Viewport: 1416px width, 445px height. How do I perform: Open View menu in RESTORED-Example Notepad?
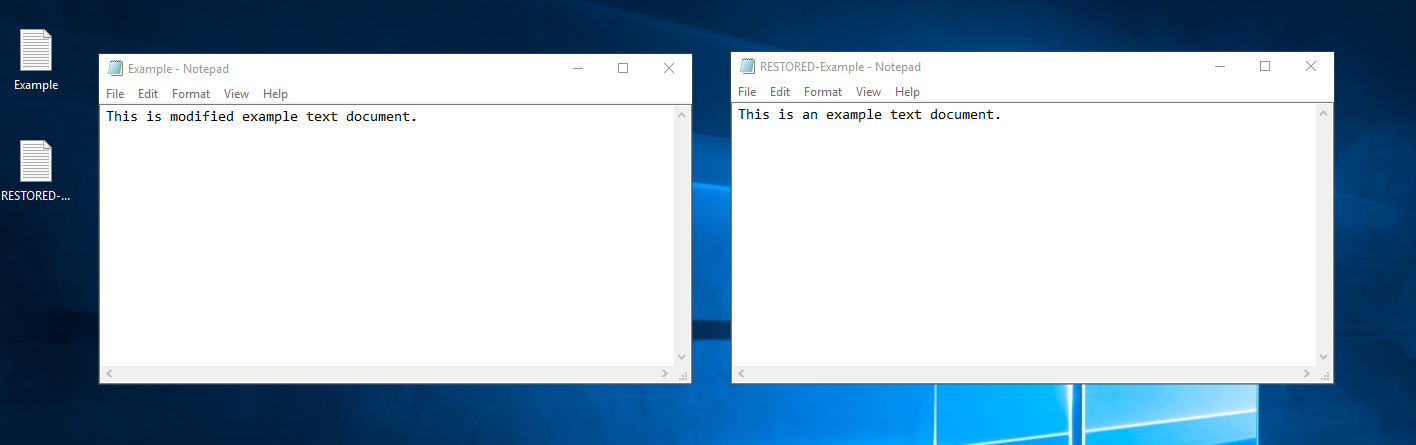click(x=868, y=92)
